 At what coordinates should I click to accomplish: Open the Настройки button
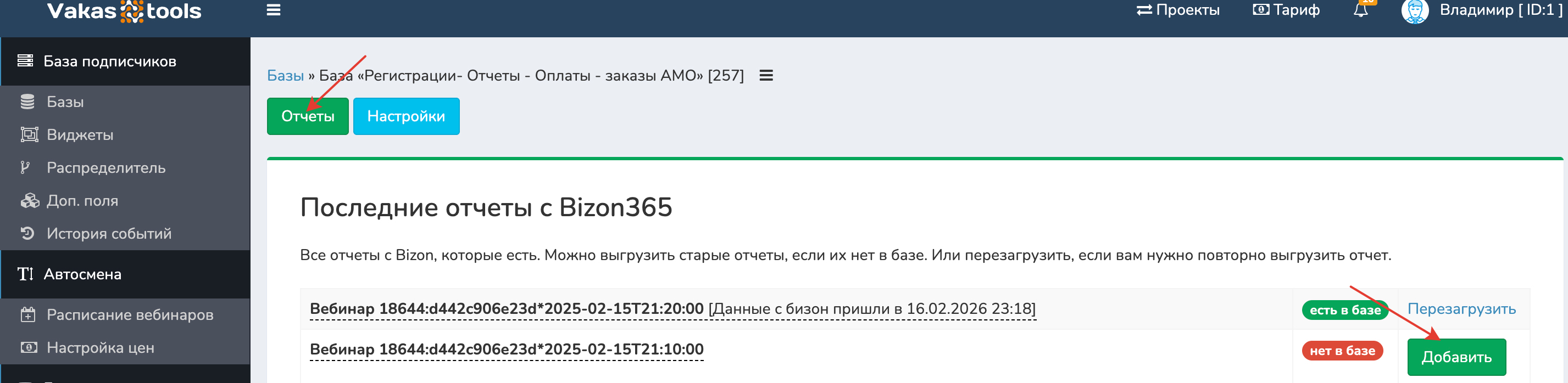[406, 116]
